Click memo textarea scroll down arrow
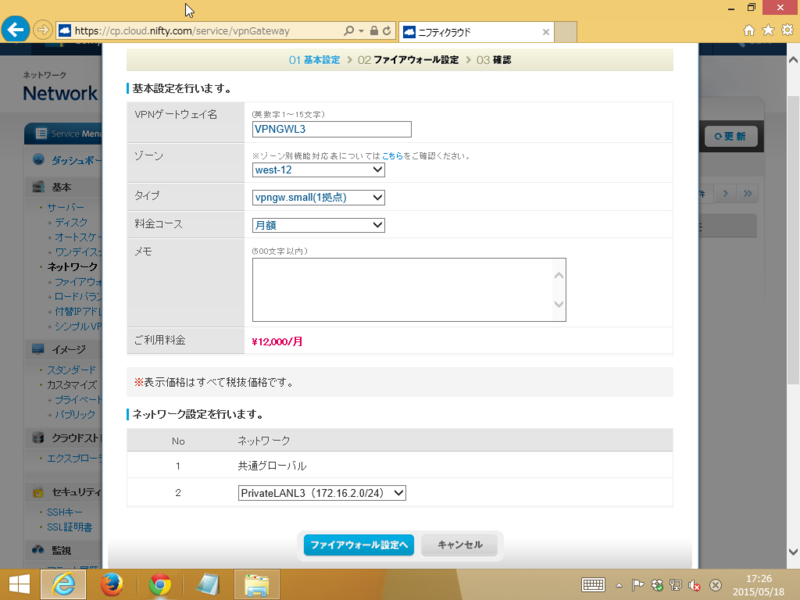This screenshot has width=800, height=600. (559, 304)
